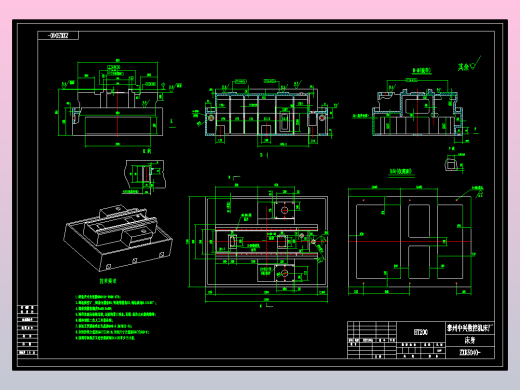520x390 pixels.
Task: Click the 技术要求 heading above the notes
Action: (x=108, y=281)
